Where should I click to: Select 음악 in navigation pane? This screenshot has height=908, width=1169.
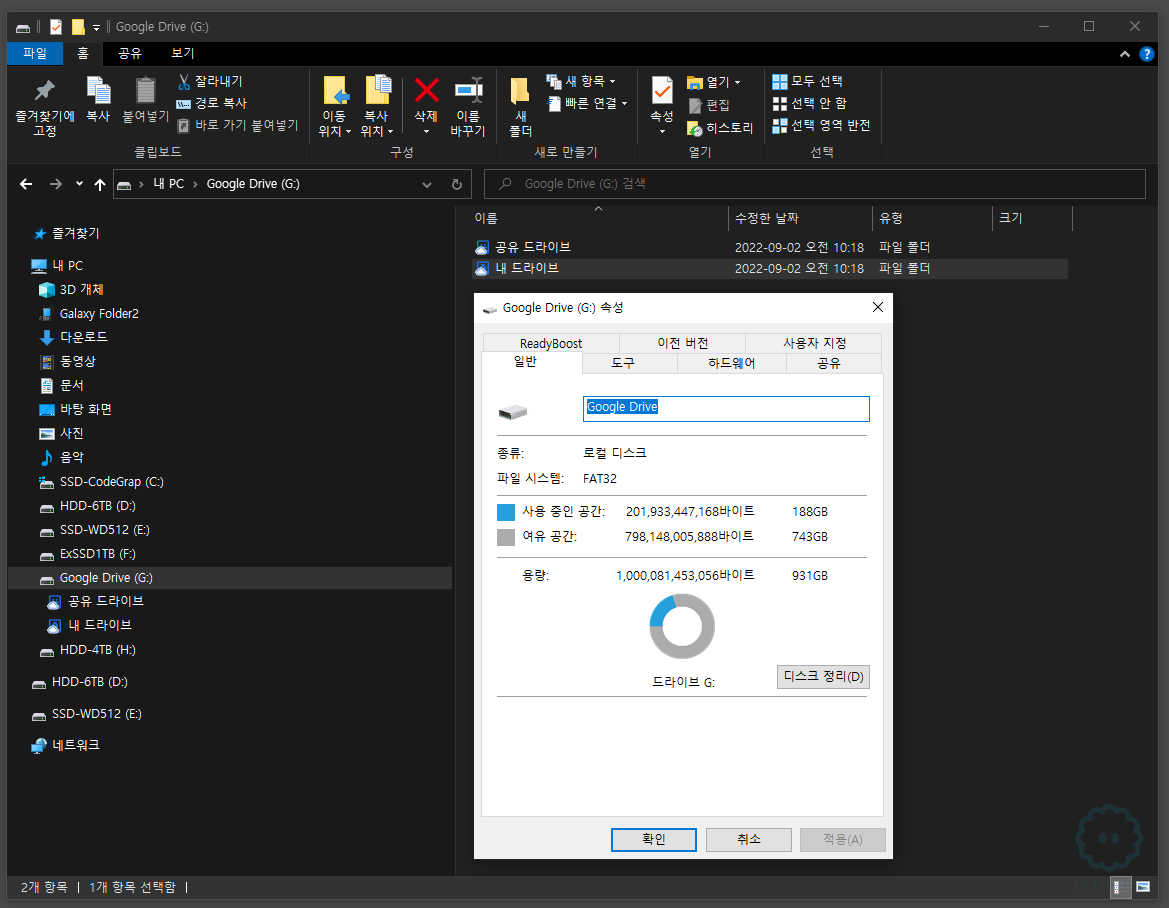tap(72, 457)
